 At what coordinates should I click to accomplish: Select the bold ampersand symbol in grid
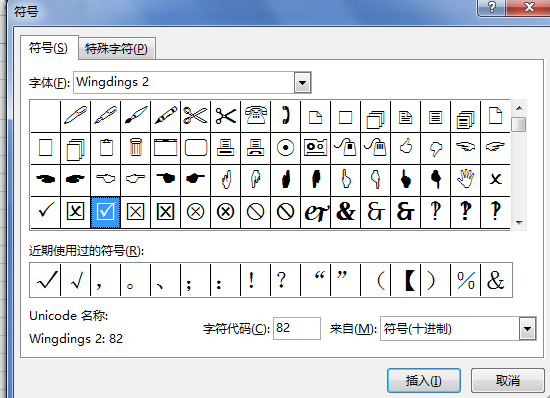346,212
